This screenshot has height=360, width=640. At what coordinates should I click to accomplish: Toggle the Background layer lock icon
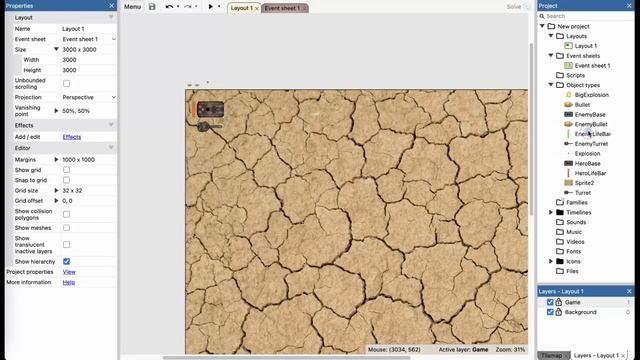558,312
